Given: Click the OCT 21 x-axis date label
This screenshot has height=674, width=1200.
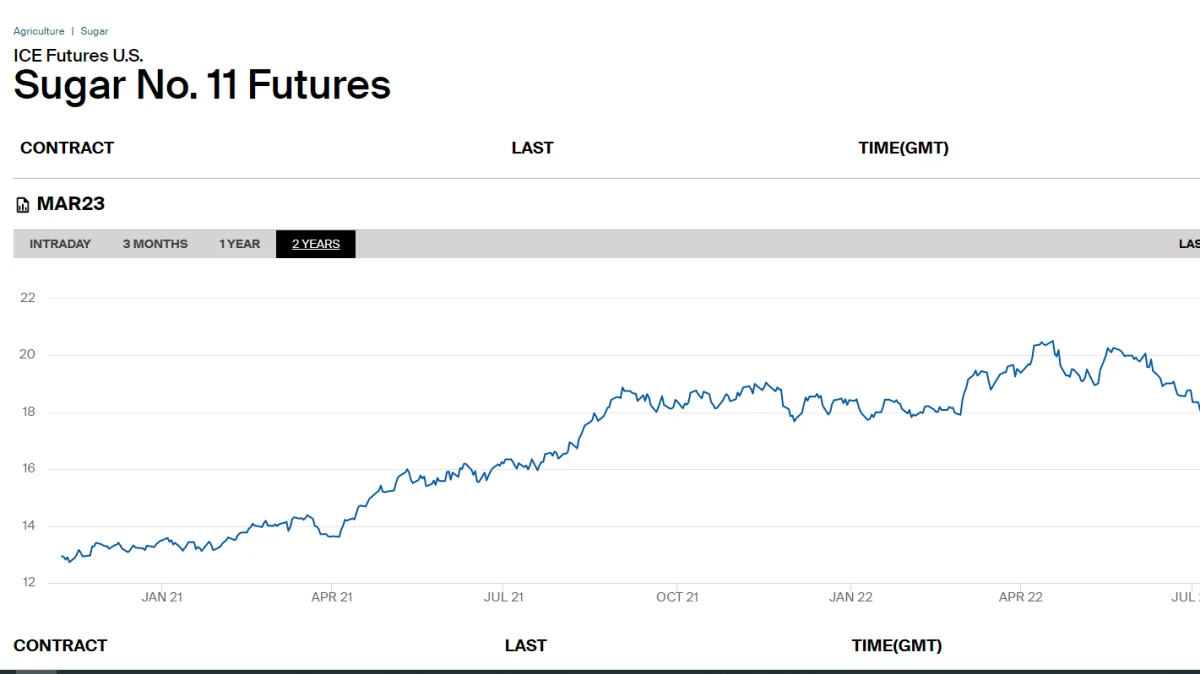Looking at the screenshot, I should coord(677,597).
